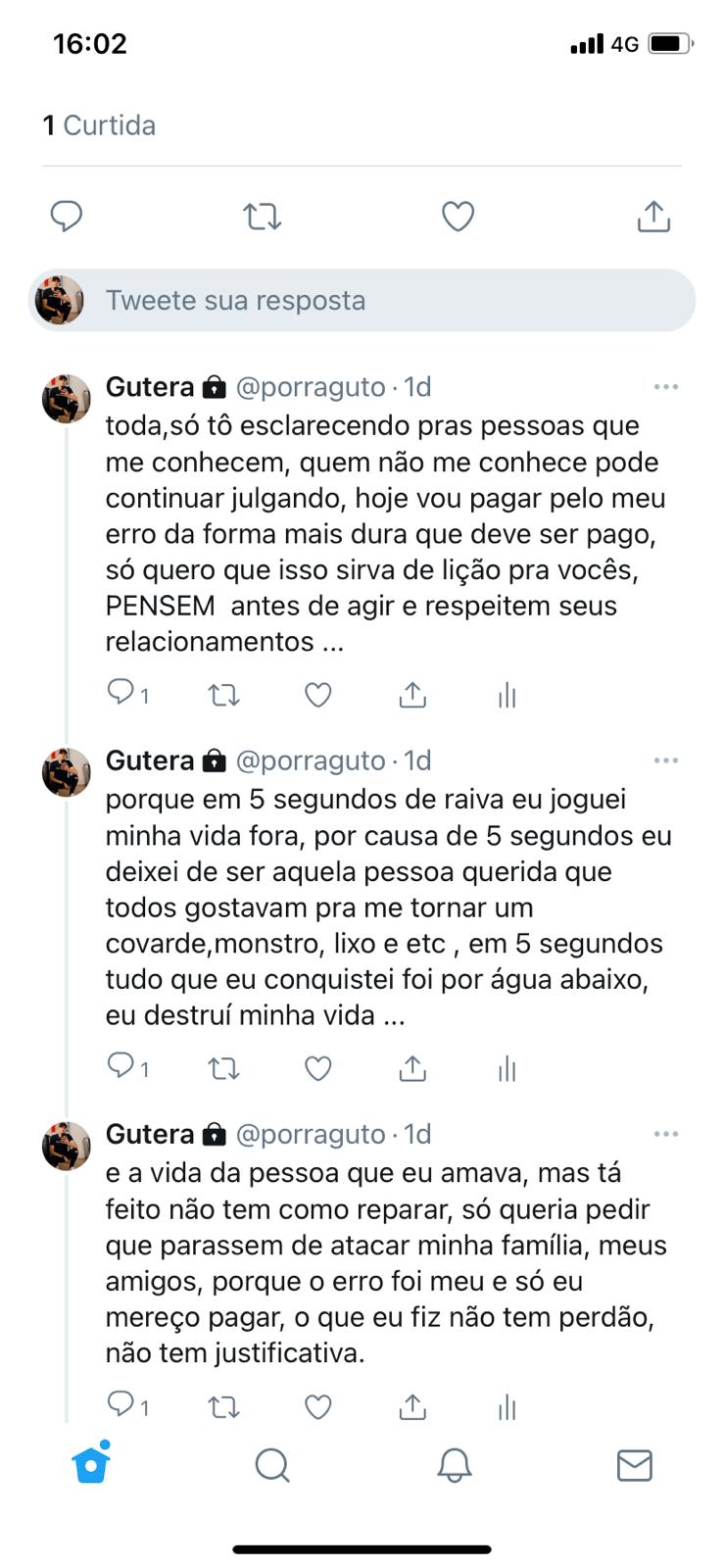Reply to main tweet via speech bubble
Screen dimensions: 724x1568
click(x=66, y=216)
